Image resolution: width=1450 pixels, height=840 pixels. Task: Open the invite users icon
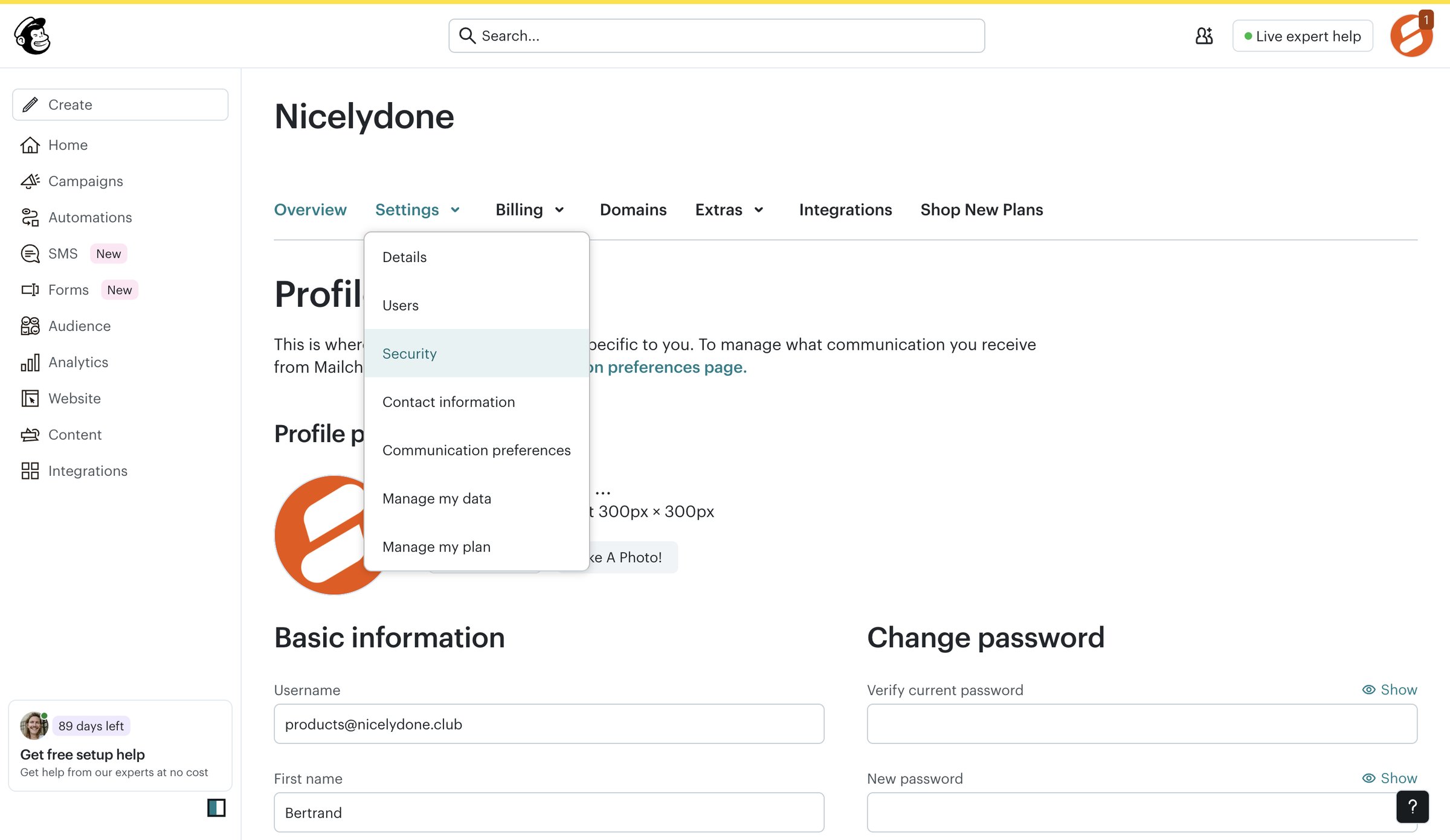pos(1204,36)
